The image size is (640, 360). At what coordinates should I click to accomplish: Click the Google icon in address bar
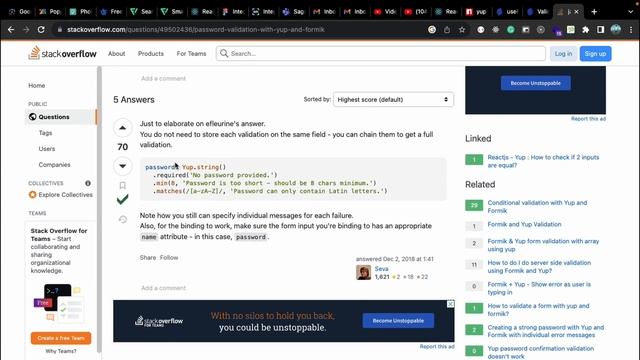click(x=432, y=29)
